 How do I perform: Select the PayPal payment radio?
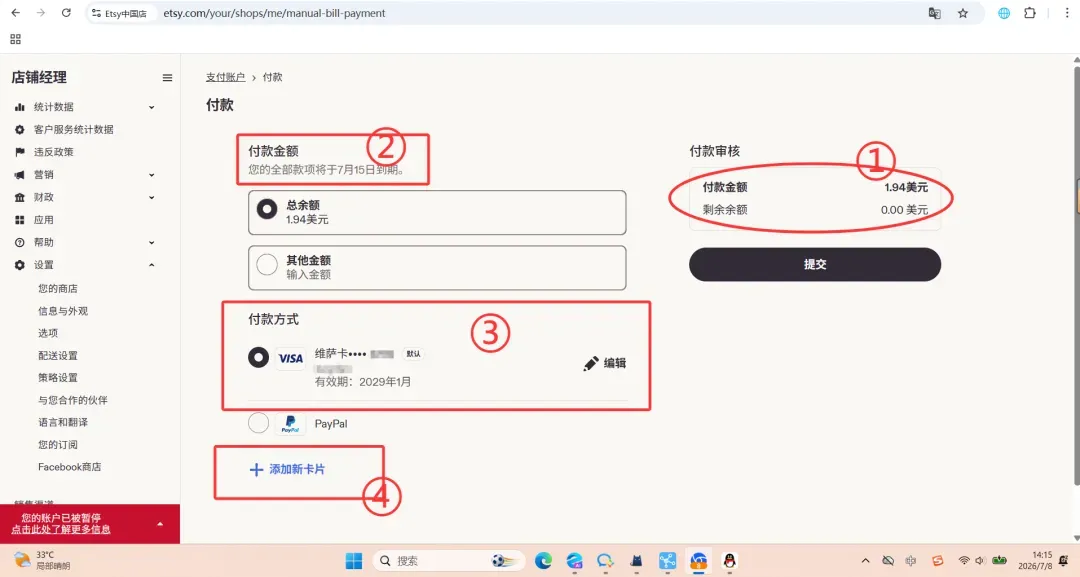click(258, 422)
